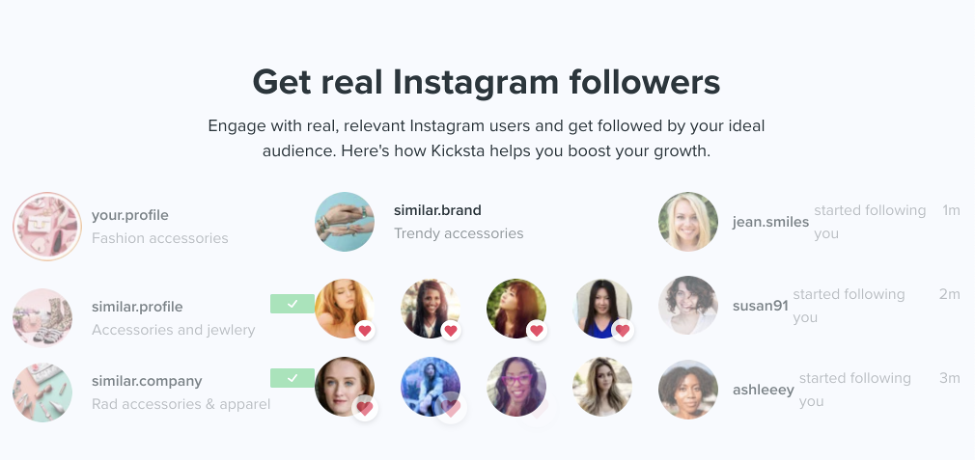Viewport: 977px width, 460px height.
Task: Click the ashleeey profile picture
Action: tap(688, 390)
